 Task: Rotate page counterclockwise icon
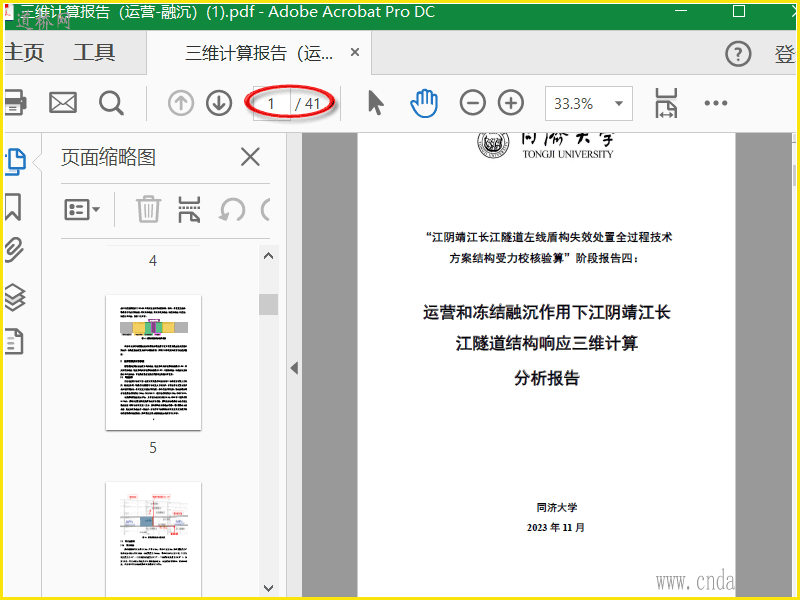point(232,210)
